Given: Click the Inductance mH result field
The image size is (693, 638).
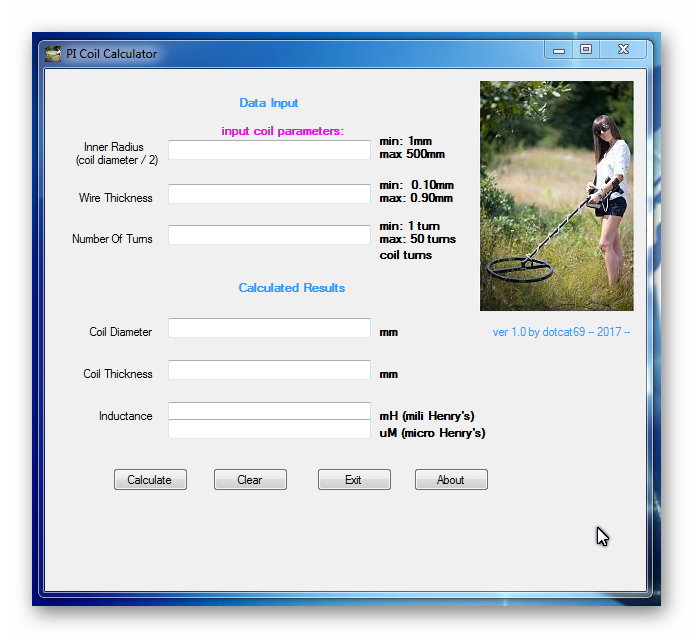Looking at the screenshot, I should 269,411.
